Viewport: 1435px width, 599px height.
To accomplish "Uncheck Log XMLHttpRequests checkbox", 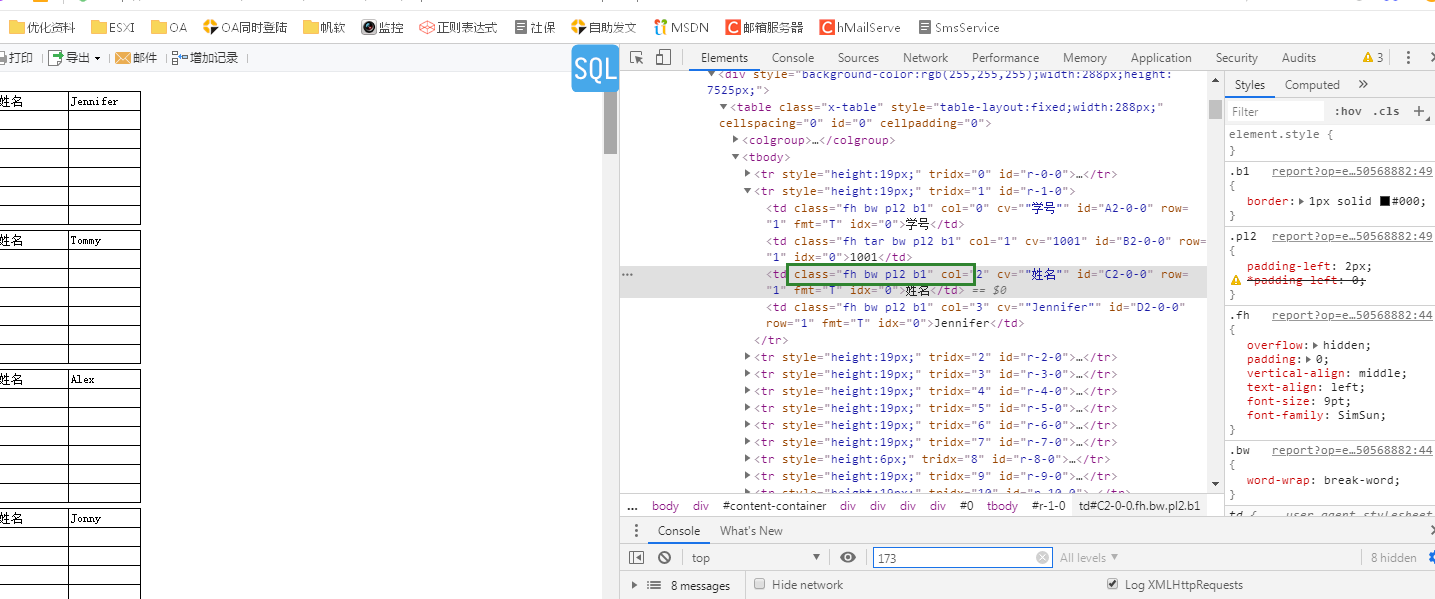I will tap(1113, 584).
